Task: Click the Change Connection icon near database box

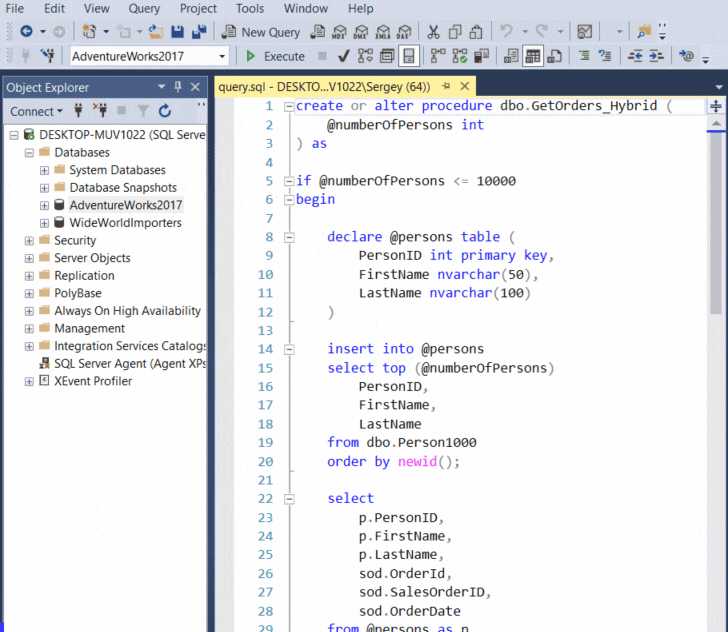Action: point(47,56)
